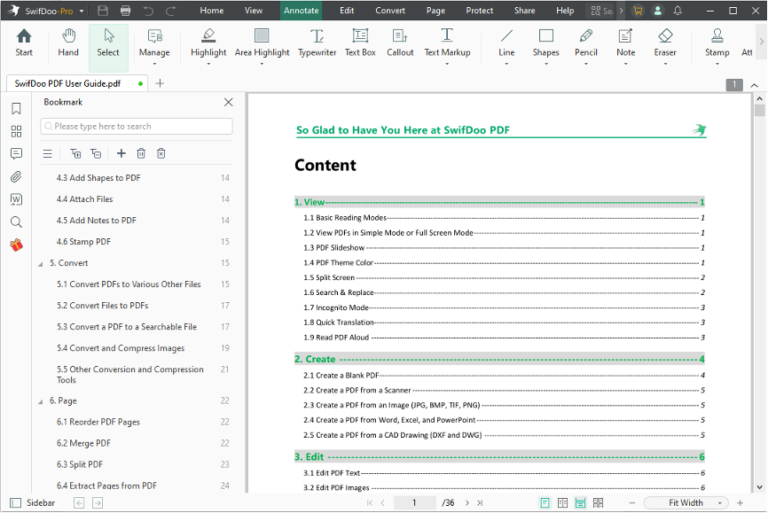Add a new bookmark with plus icon
This screenshot has width=768, height=513.
(x=121, y=153)
